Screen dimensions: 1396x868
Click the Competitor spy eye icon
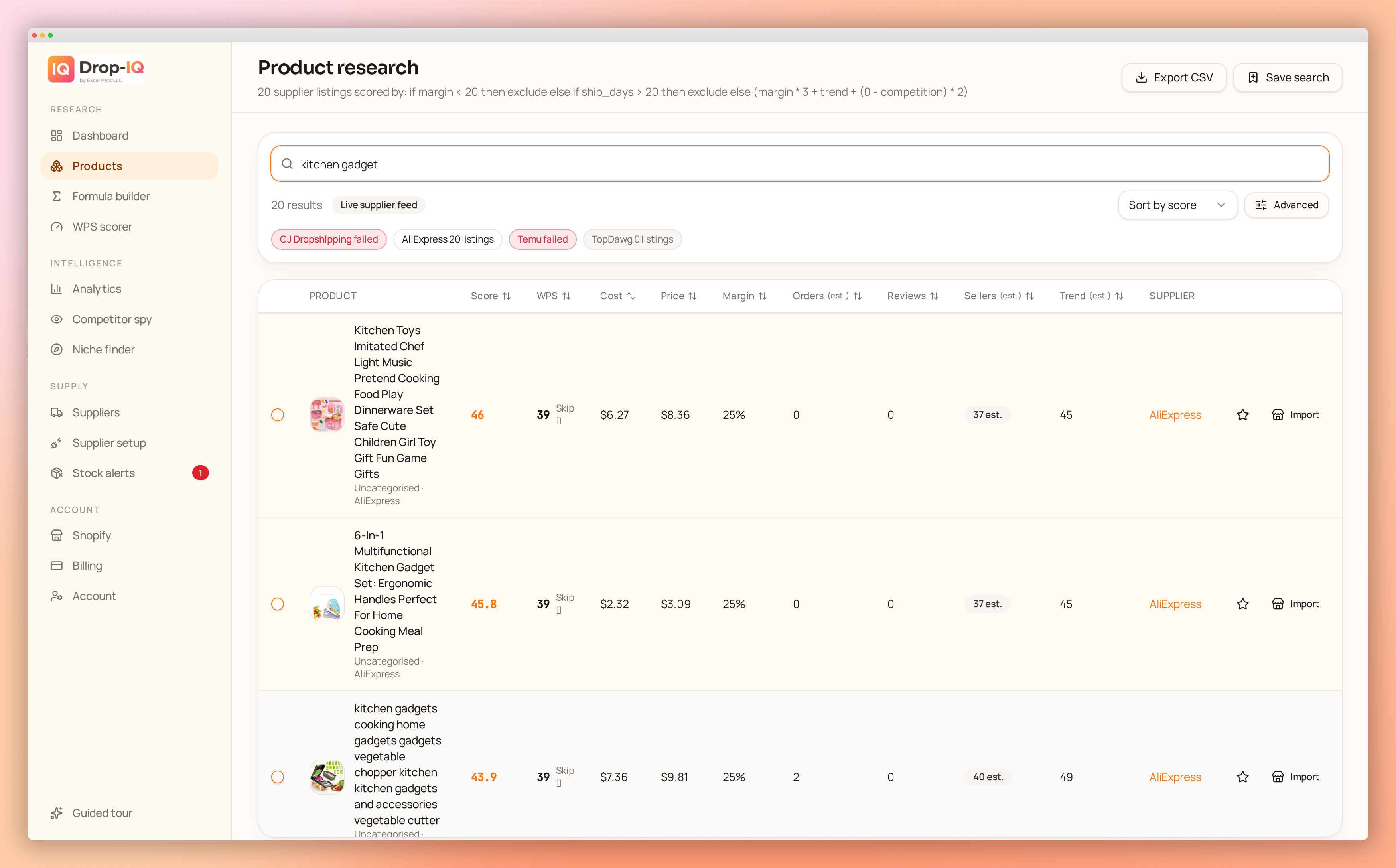click(56, 319)
